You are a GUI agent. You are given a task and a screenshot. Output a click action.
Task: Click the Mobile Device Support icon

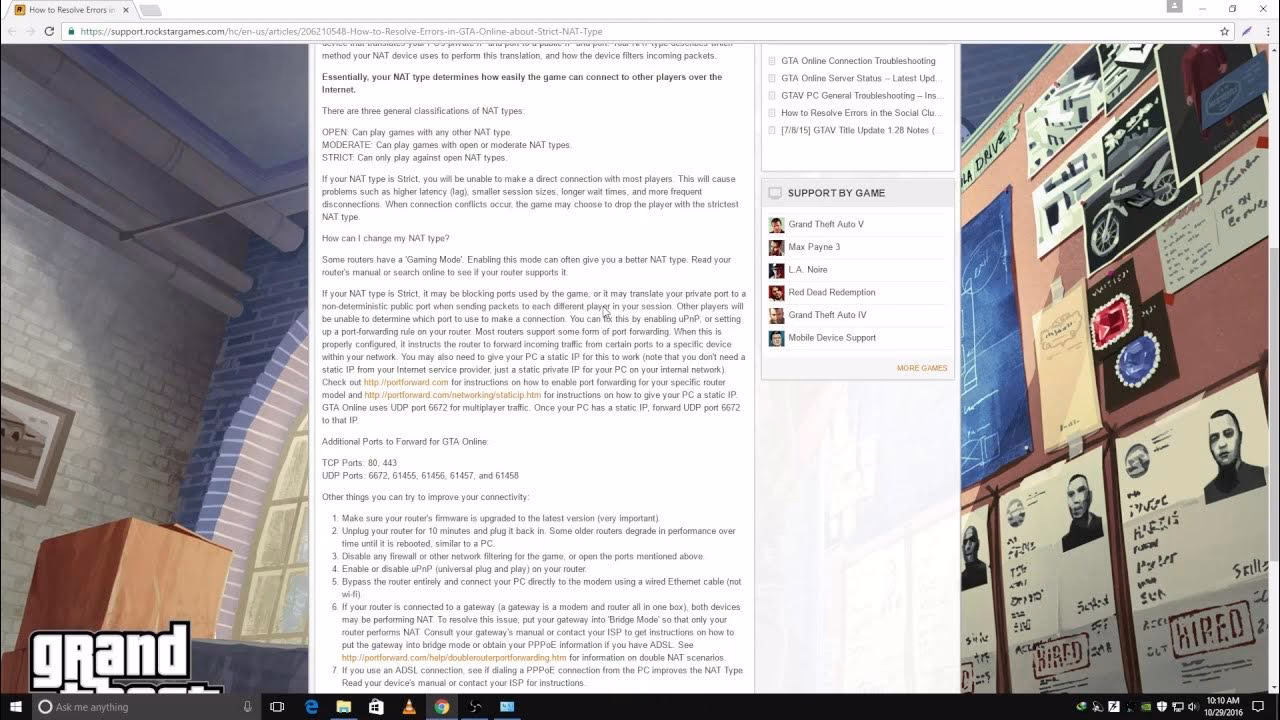click(776, 338)
